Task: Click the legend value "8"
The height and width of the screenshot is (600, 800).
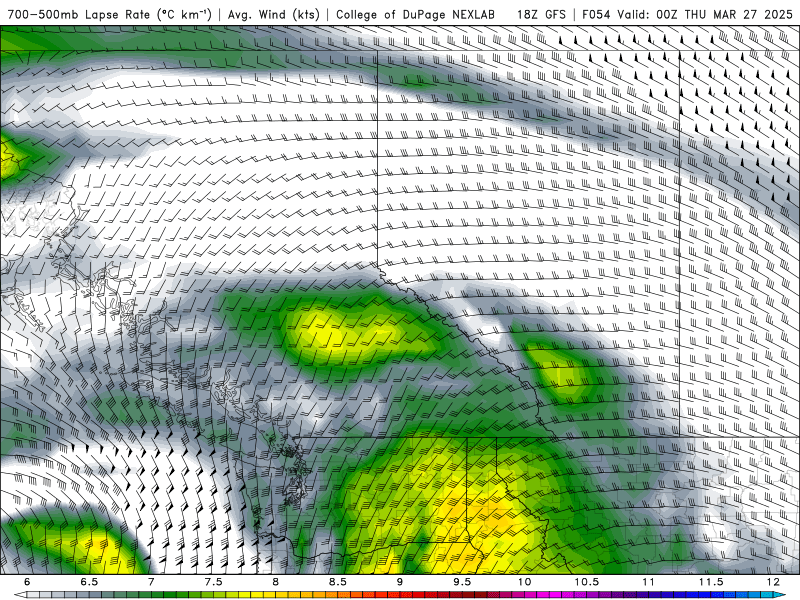Action: [x=276, y=582]
